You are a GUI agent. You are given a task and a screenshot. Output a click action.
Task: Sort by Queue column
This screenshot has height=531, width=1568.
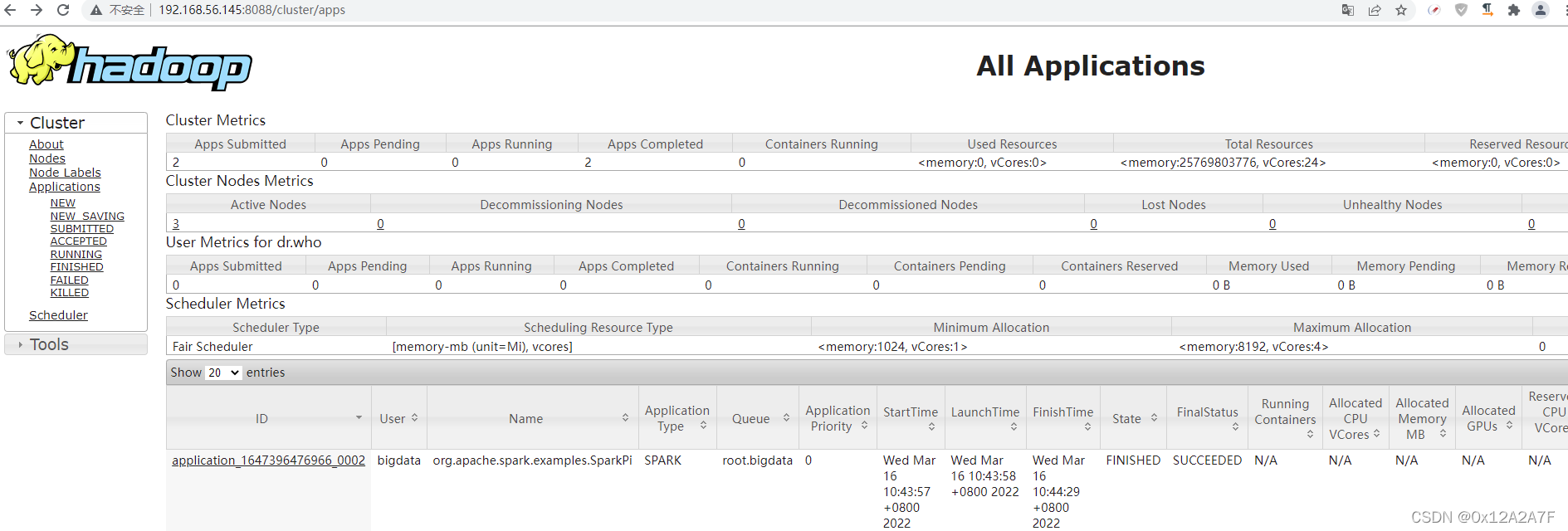pyautogui.click(x=786, y=418)
